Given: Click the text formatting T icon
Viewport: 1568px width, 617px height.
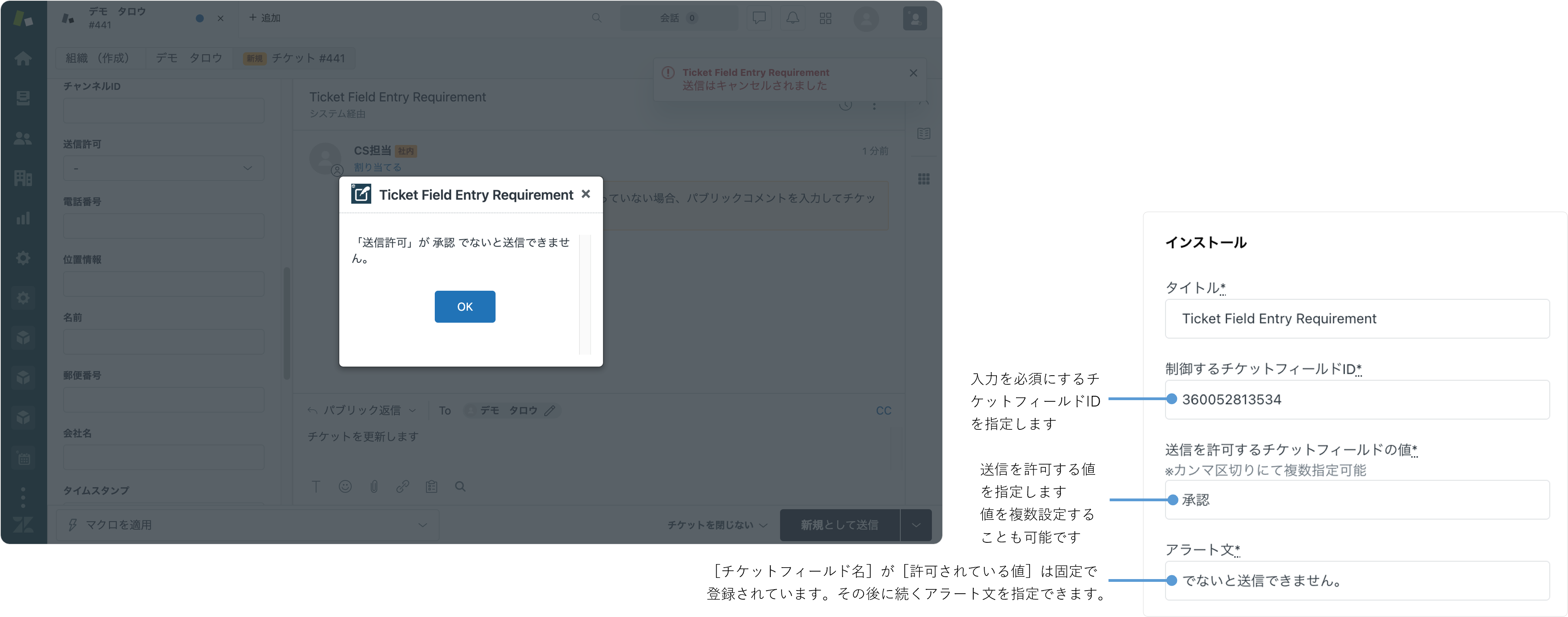Looking at the screenshot, I should pos(316,486).
